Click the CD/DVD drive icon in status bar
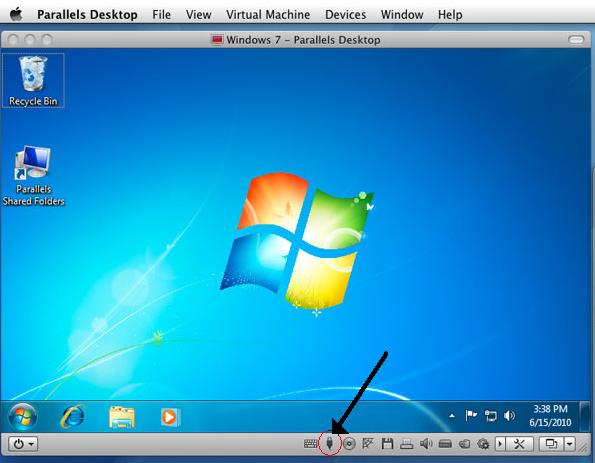 (349, 444)
